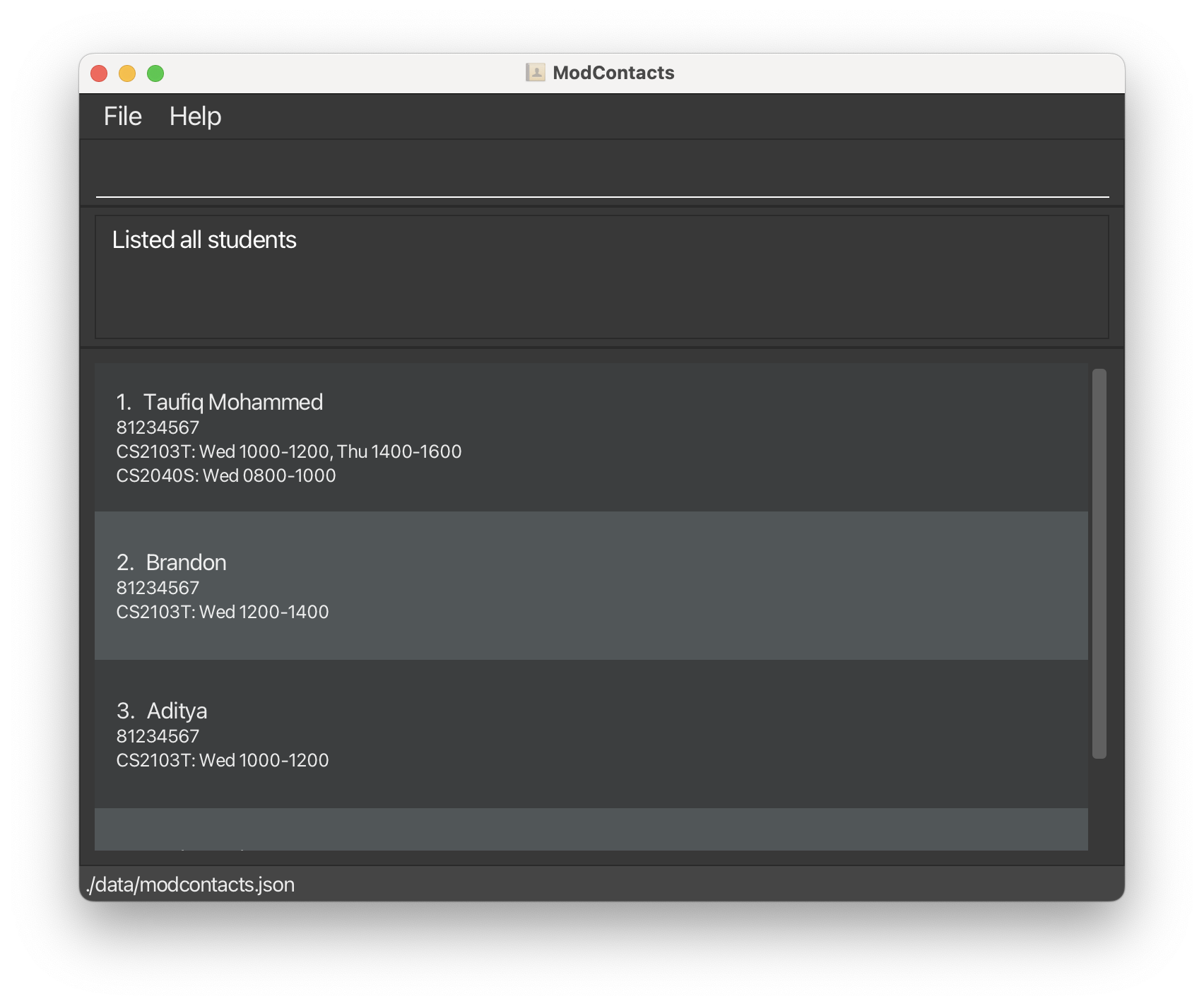Click the 'Listed all students' result box
1204x1006 pixels.
point(602,277)
